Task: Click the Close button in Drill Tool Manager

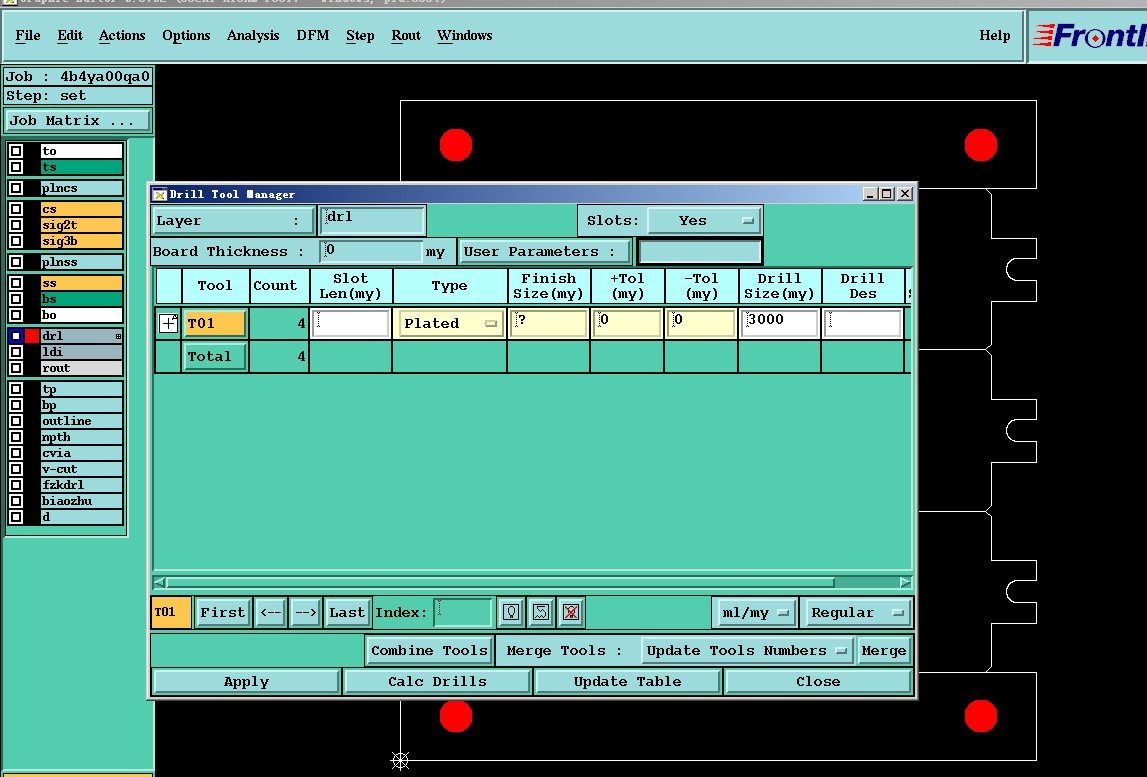Action: pos(818,681)
